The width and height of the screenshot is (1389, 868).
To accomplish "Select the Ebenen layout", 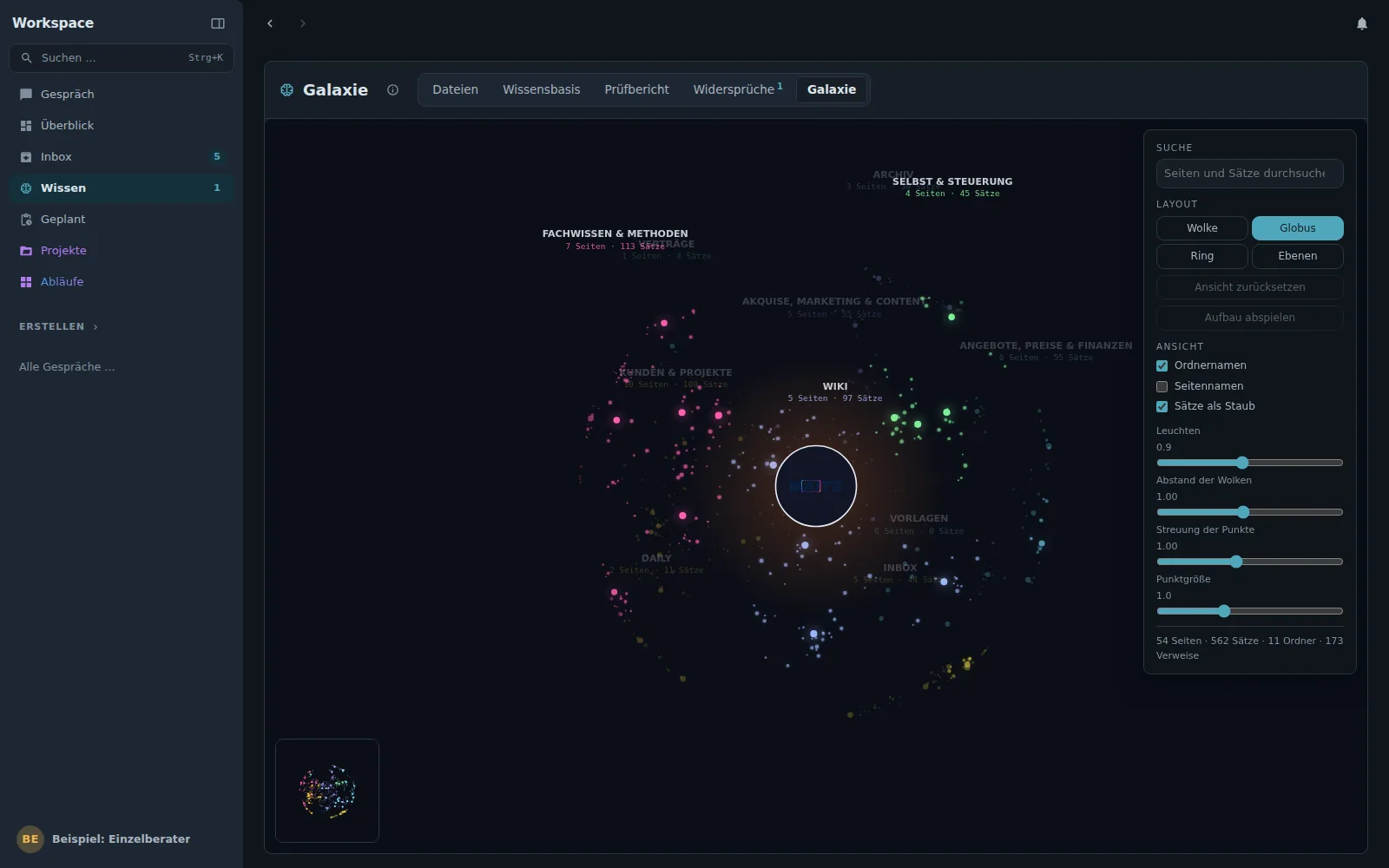I will [x=1297, y=256].
